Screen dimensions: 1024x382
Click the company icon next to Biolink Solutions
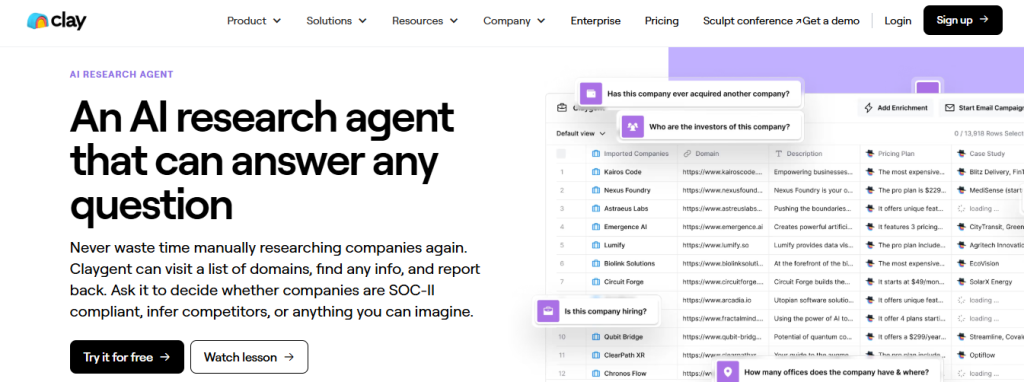pos(596,263)
